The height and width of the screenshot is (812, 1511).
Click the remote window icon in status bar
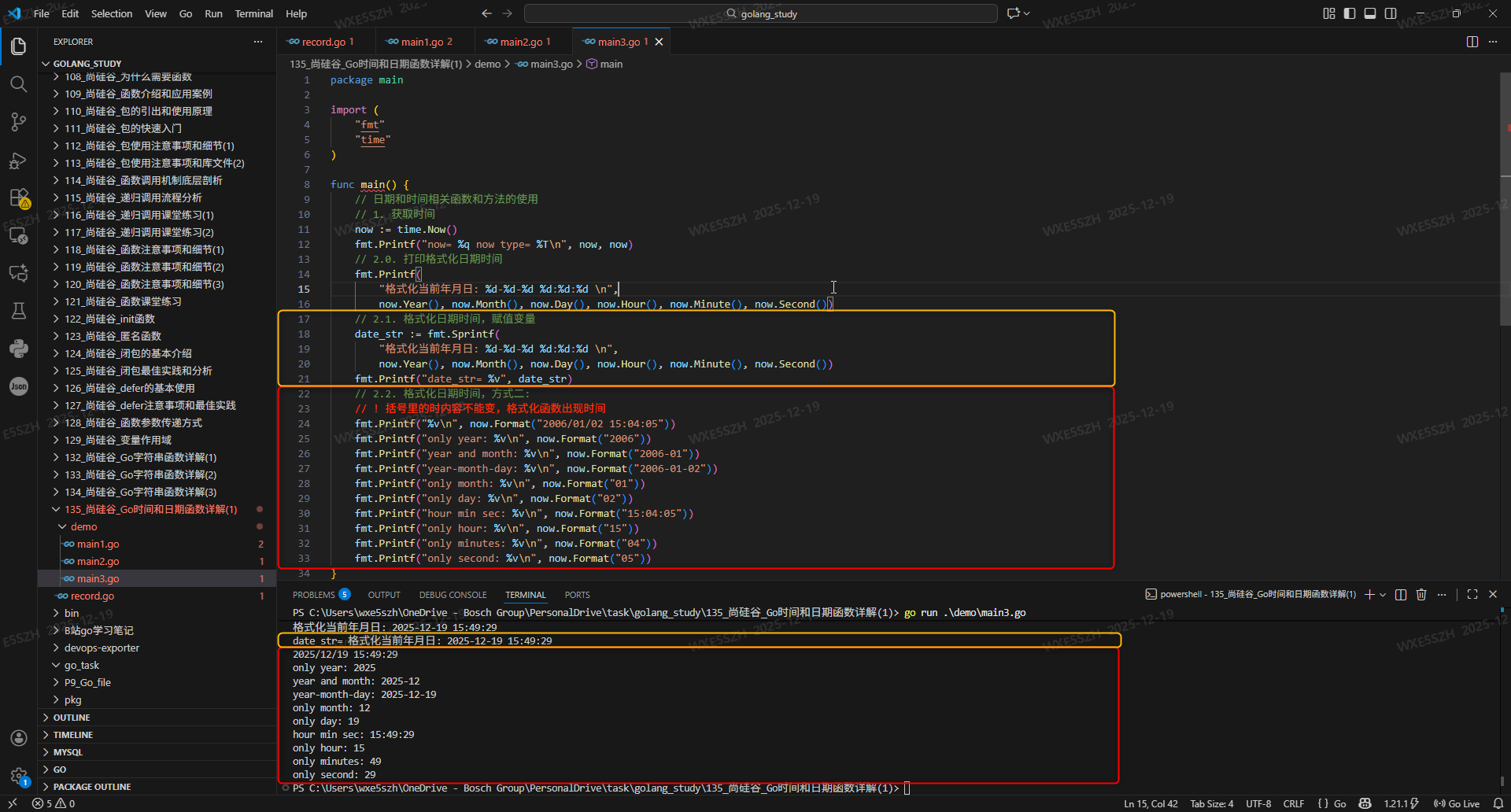[x=13, y=803]
